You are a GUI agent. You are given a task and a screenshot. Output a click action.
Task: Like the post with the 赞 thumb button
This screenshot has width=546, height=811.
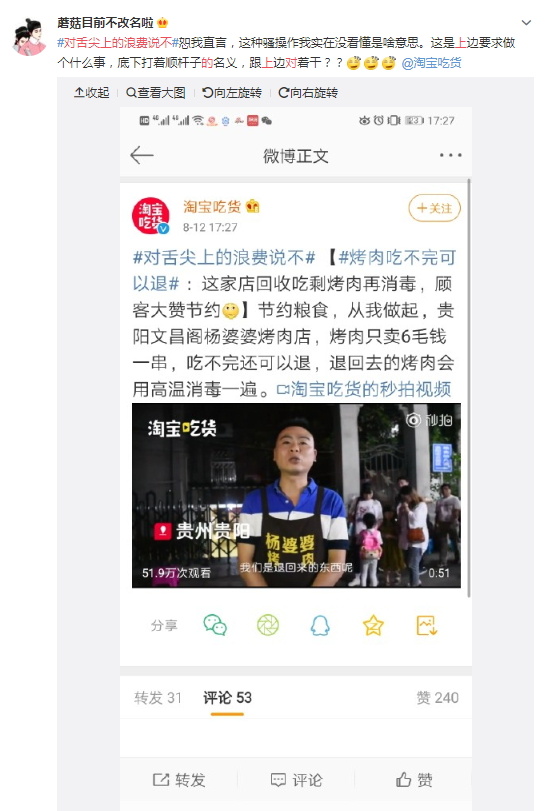[x=414, y=779]
